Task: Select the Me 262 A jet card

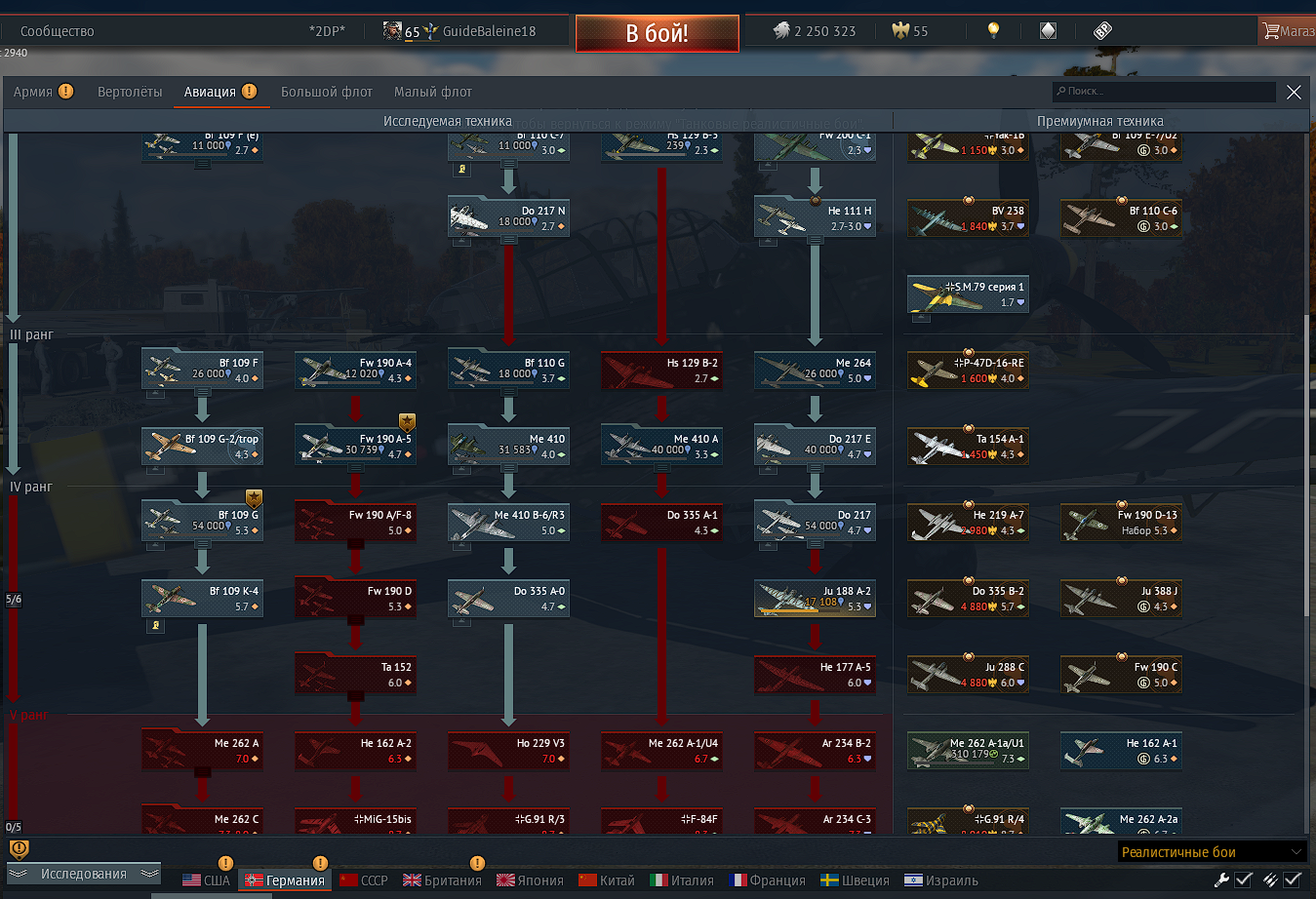Action: pyautogui.click(x=203, y=751)
